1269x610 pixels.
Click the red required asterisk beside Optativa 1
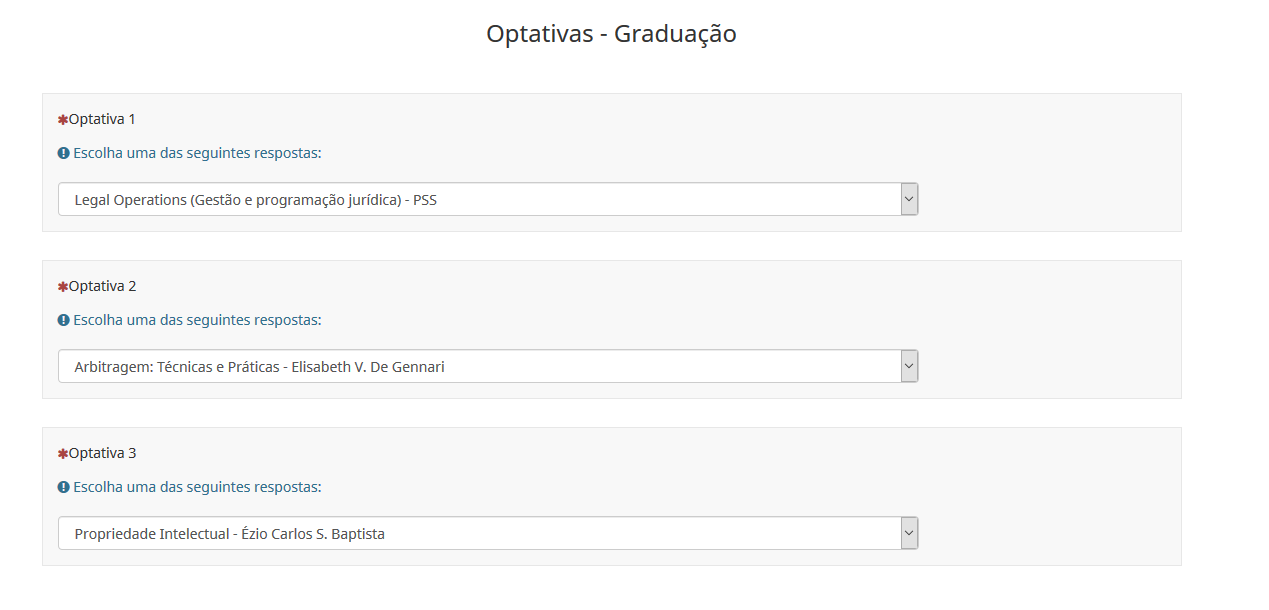click(63, 120)
